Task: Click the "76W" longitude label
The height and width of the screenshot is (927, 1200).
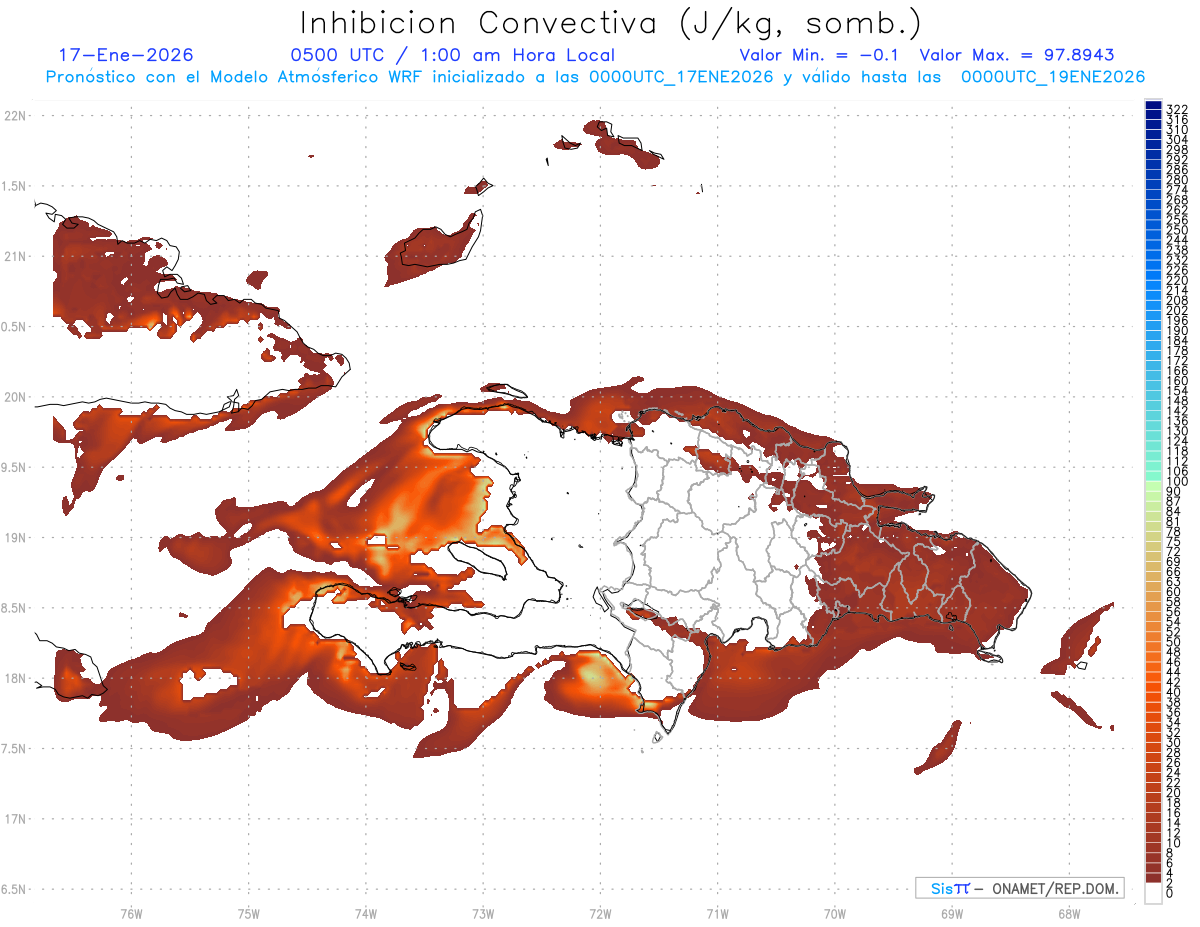Action: point(131,912)
